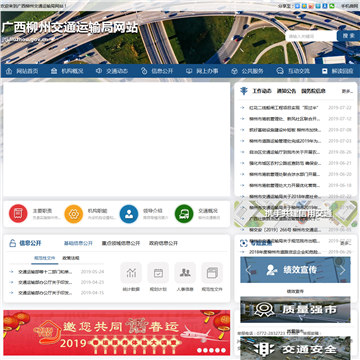Viewport: 360px width, 360px height.
Task: Open the 交通安全 banner image
Action: coord(295,348)
